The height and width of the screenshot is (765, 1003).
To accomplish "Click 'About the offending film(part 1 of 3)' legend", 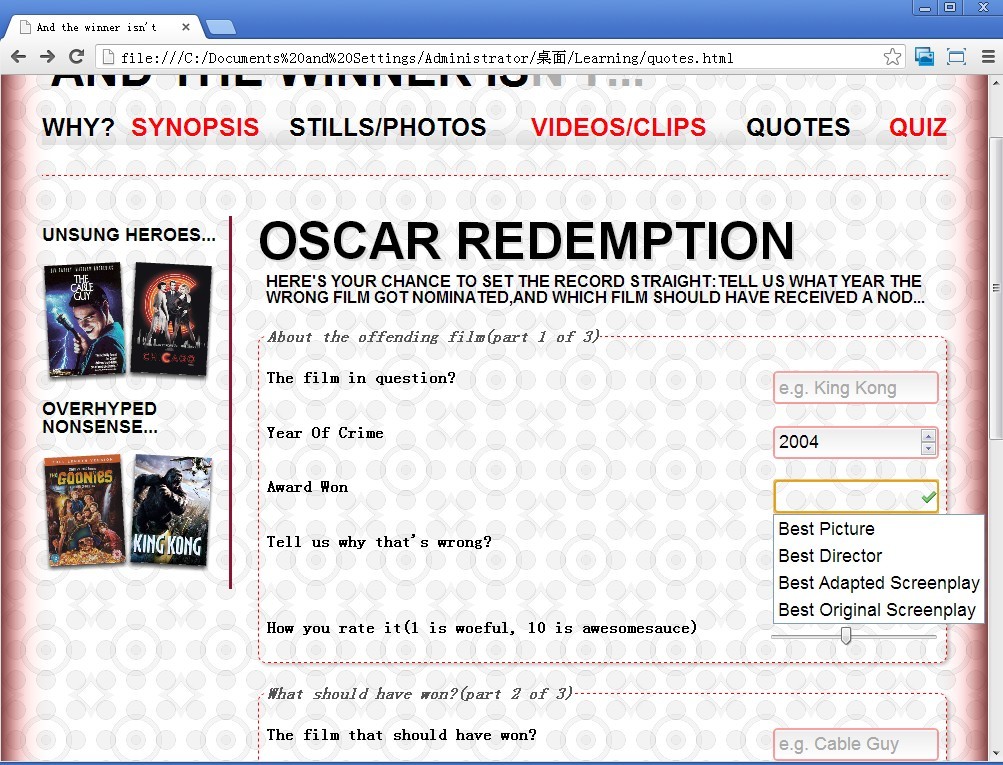I will click(434, 336).
